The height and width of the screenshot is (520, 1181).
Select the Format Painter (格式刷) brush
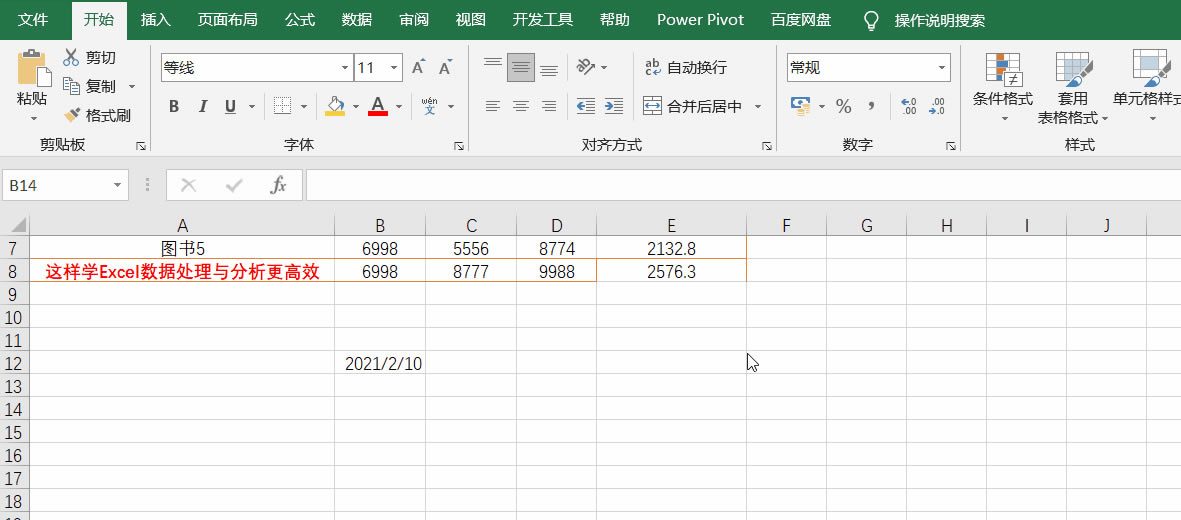click(72, 116)
